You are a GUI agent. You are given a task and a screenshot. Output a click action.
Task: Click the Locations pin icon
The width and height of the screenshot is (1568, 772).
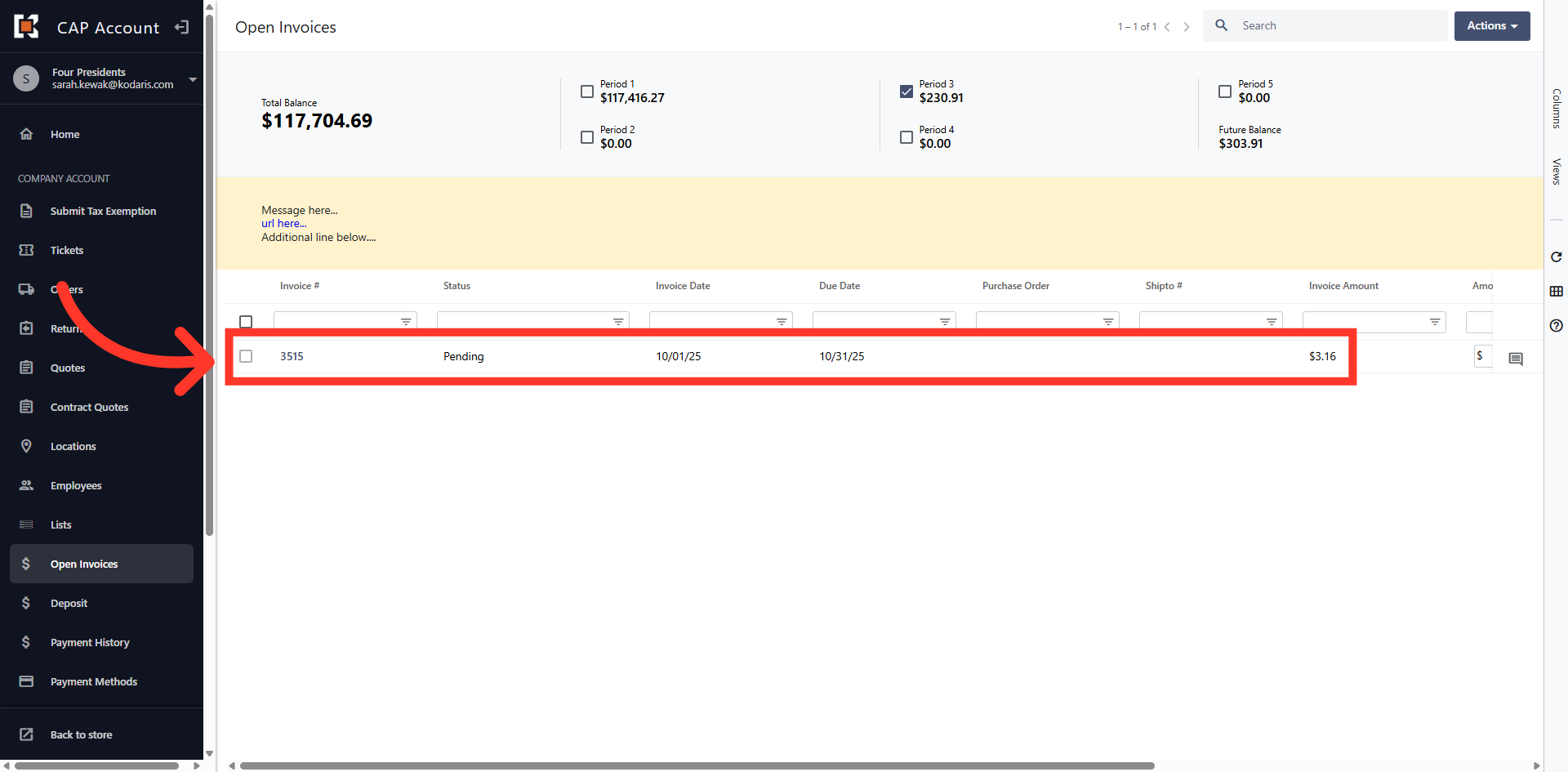(26, 446)
